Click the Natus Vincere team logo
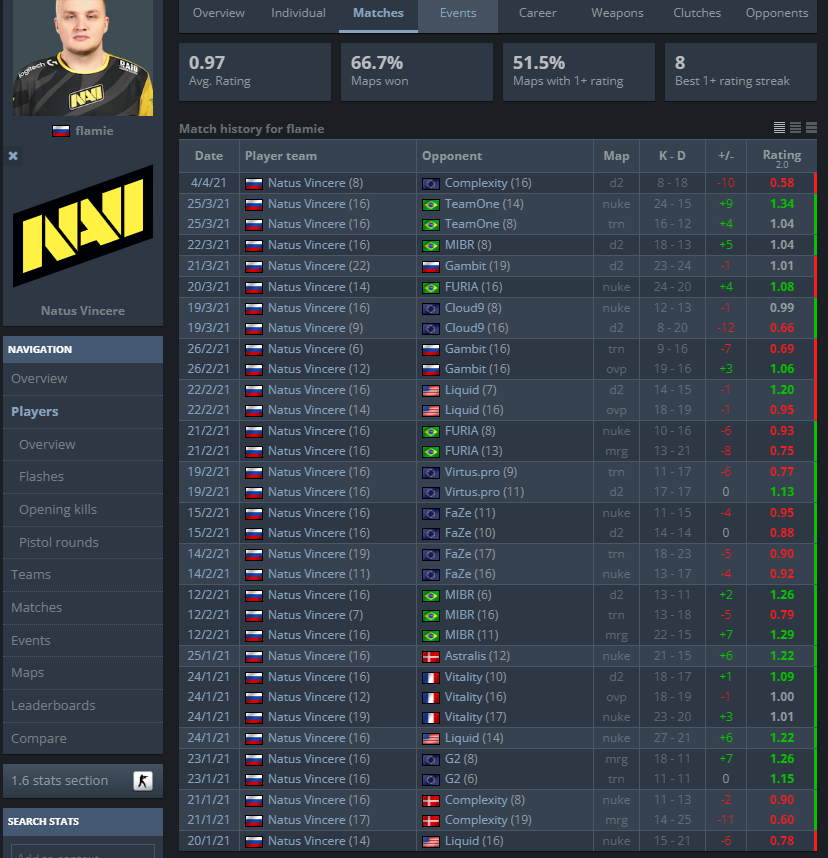 83,226
